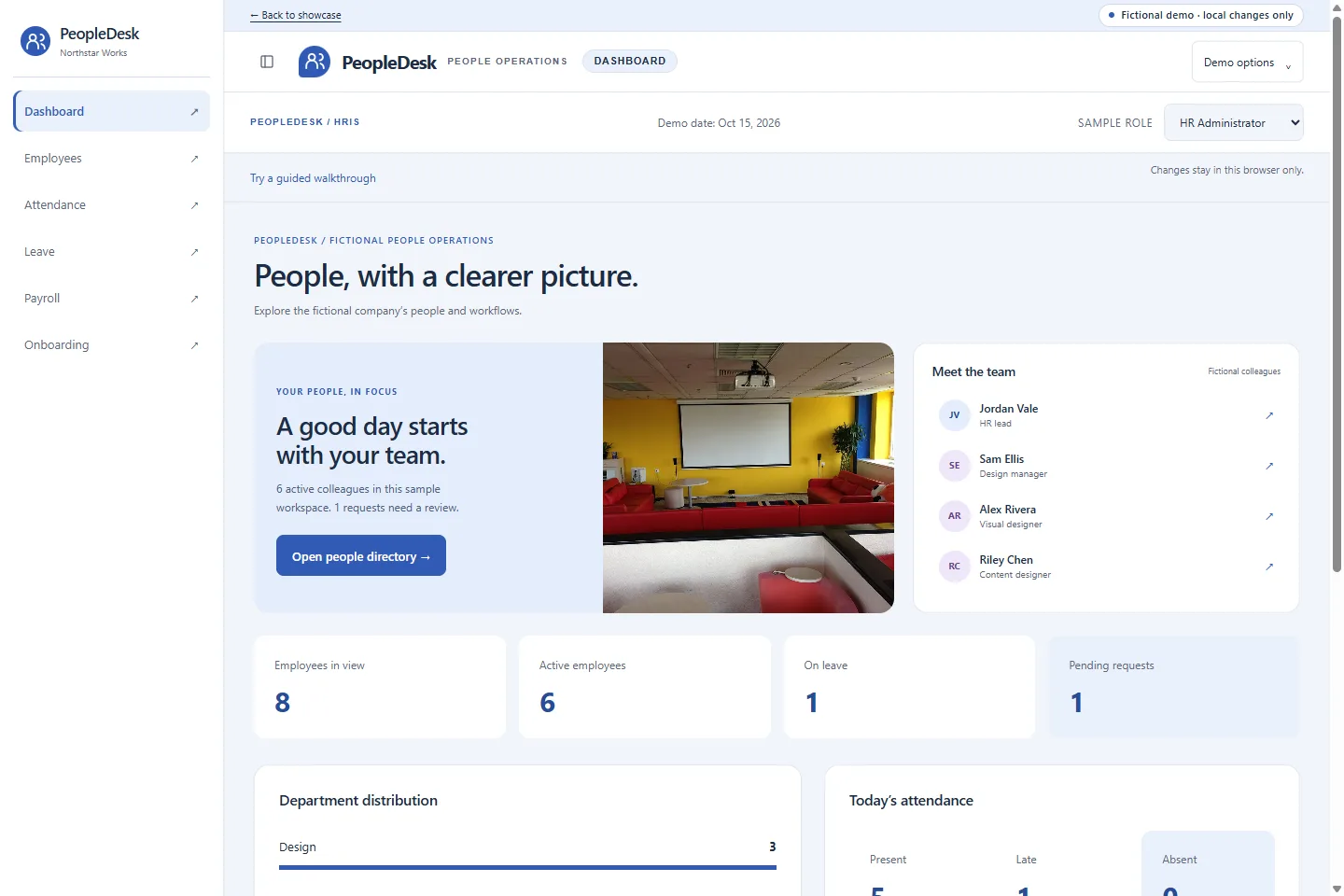This screenshot has width=1344, height=896.
Task: Click the JV avatar for Jordan Vale
Action: click(x=954, y=415)
